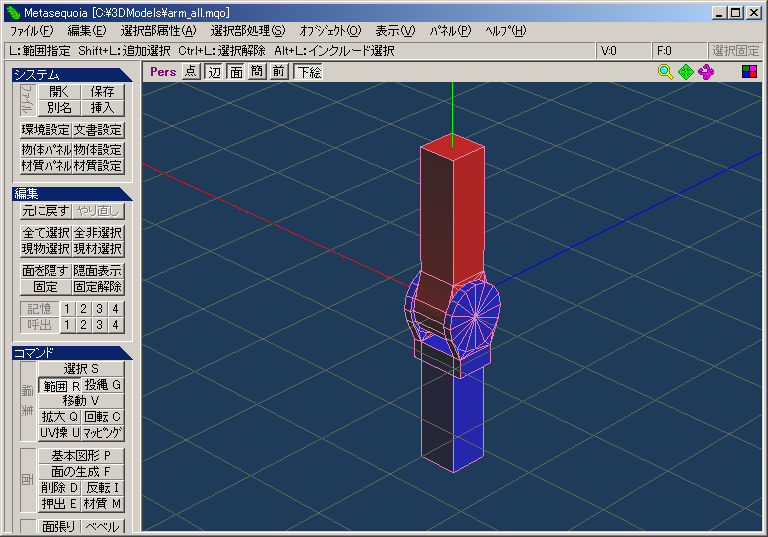Viewport: 768px width, 537px height.
Task: Click the Metasequoia title bar app icon
Action: point(13,13)
